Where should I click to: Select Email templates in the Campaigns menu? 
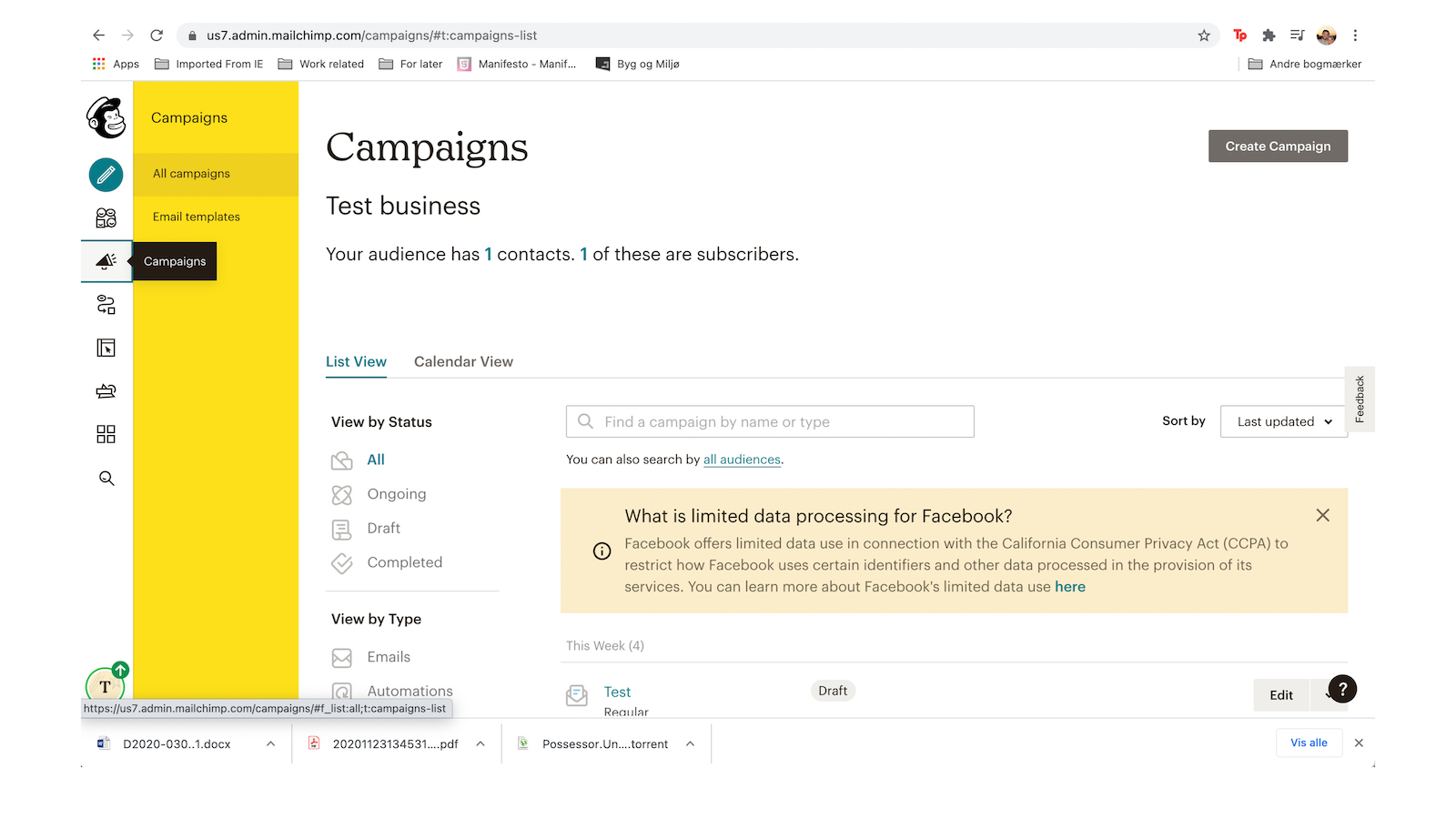tap(196, 217)
